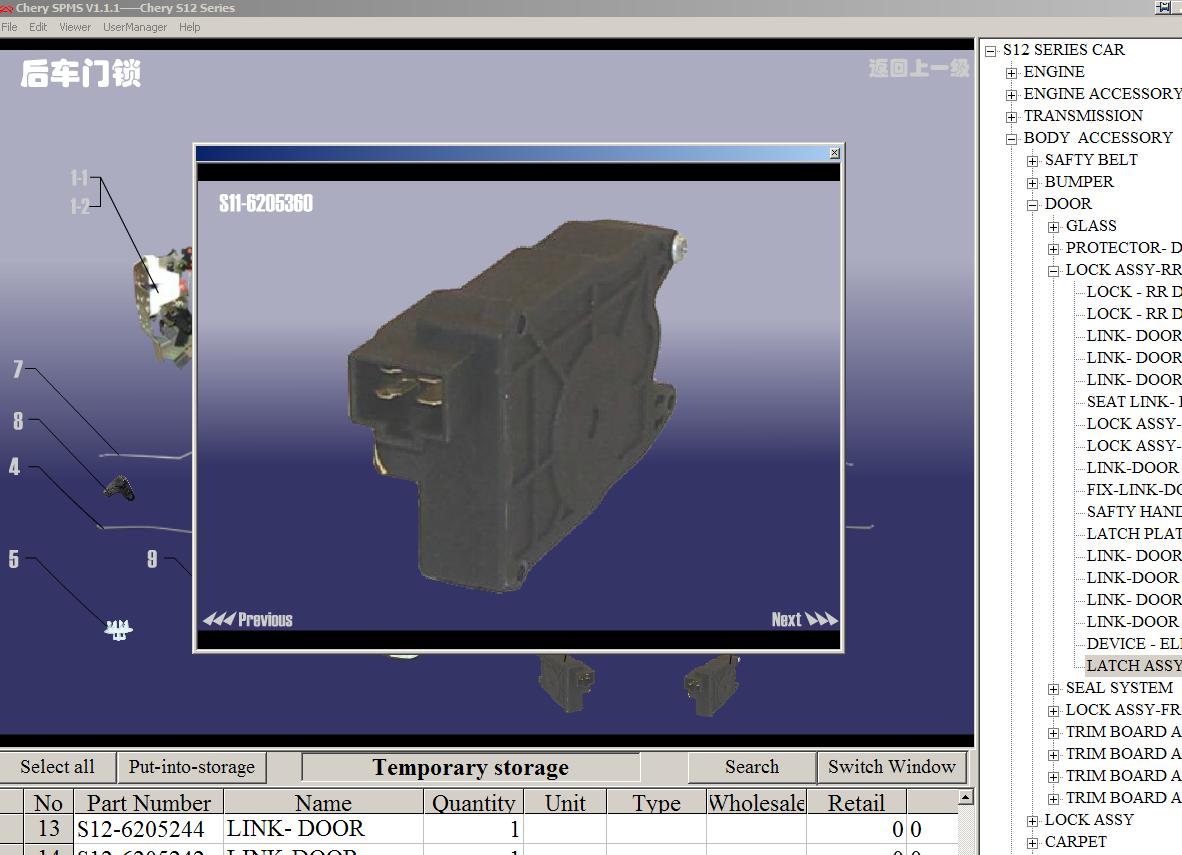Collapse the DOOR tree node
This screenshot has width=1182, height=855.
pos(1033,204)
